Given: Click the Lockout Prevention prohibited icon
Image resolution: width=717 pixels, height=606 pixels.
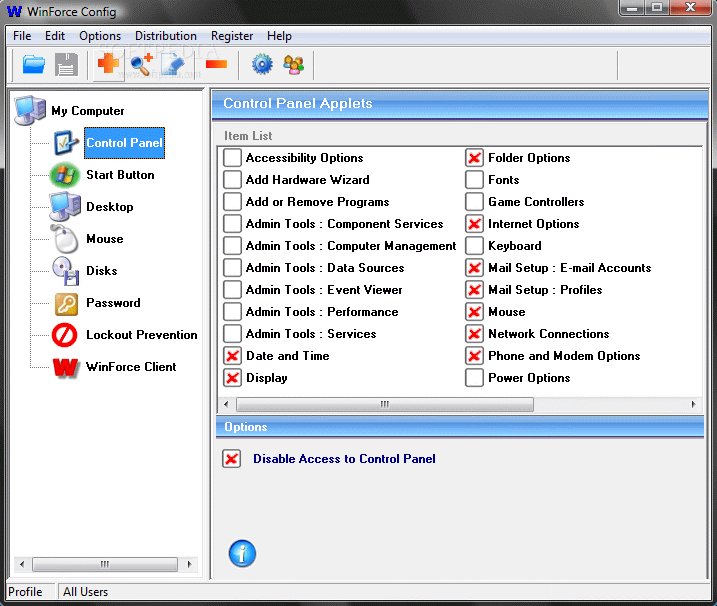Looking at the screenshot, I should point(64,335).
